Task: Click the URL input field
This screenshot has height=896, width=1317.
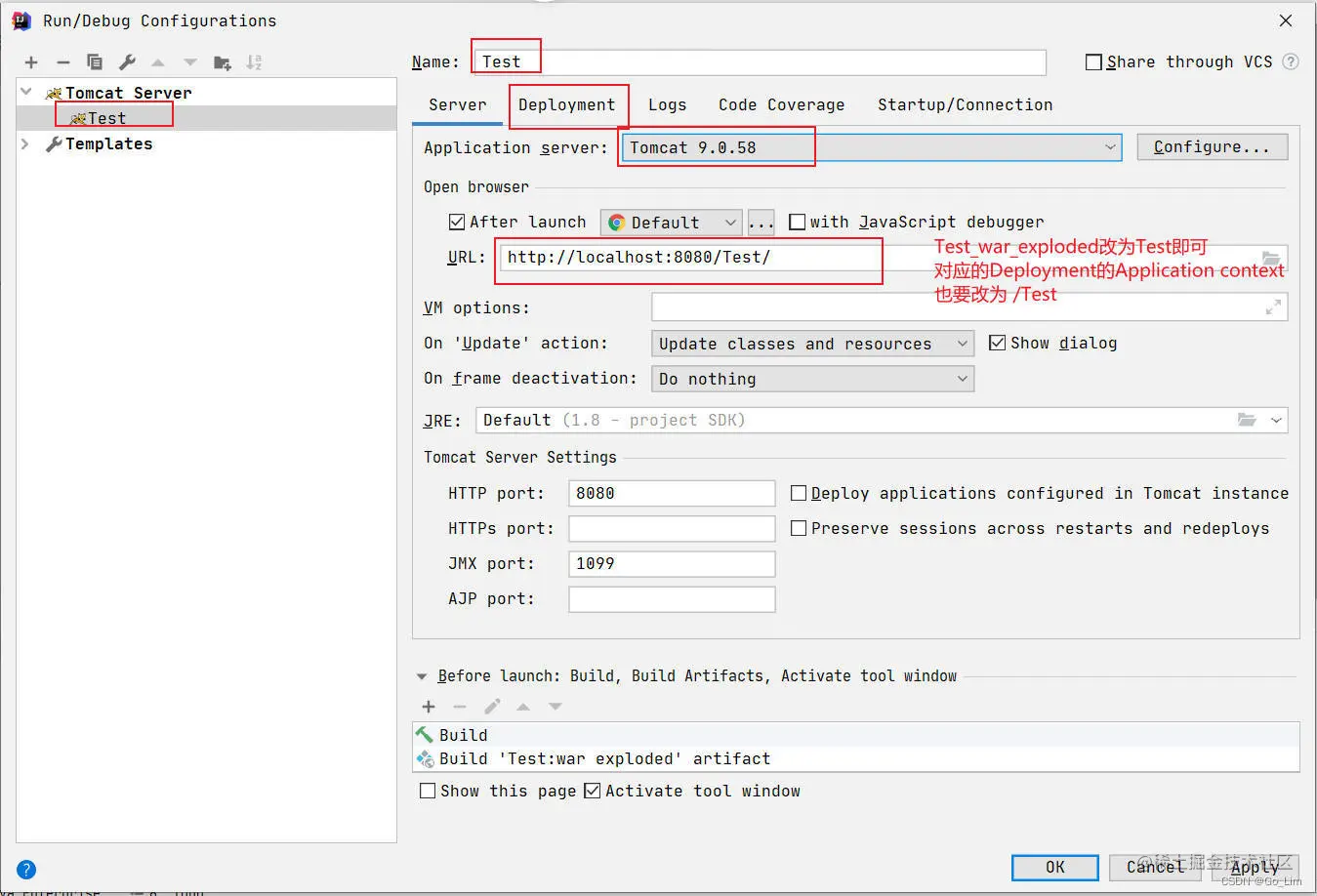Action: click(x=893, y=258)
